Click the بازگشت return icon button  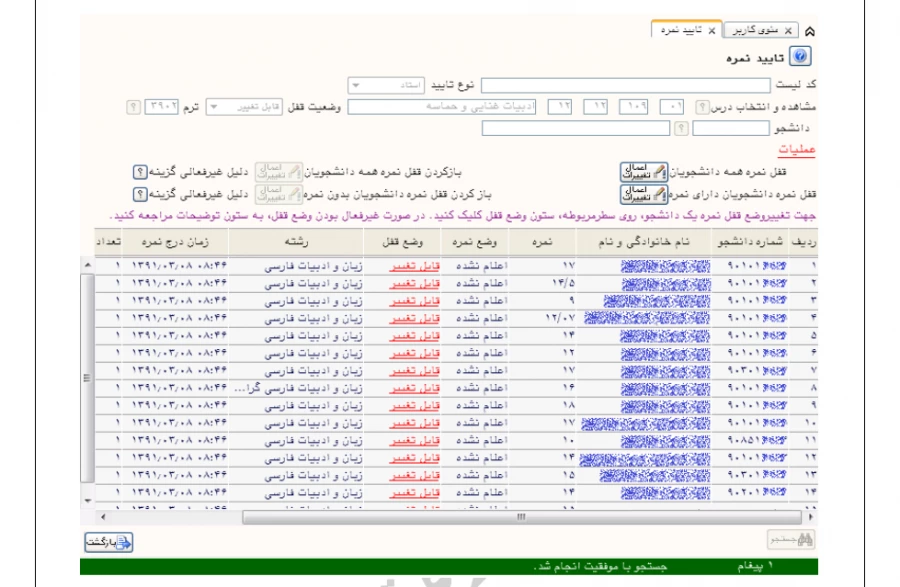[109, 541]
